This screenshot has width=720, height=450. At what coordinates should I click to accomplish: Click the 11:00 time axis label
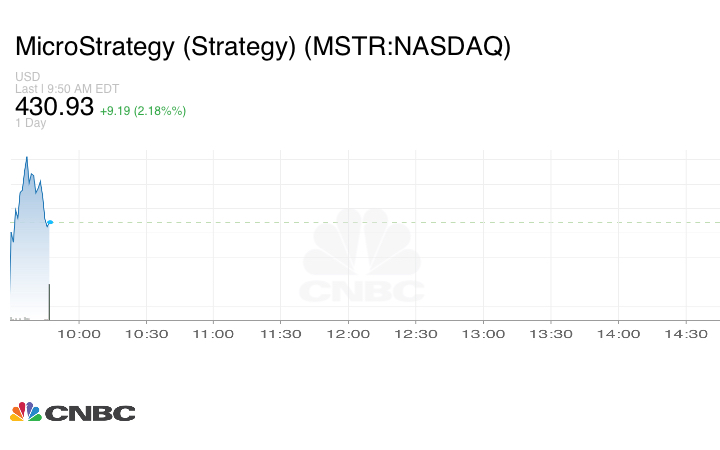point(213,334)
